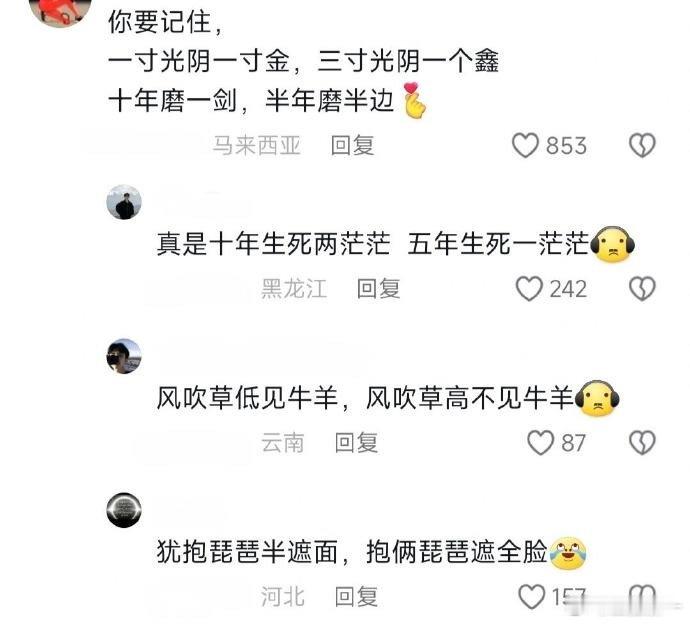Like the Heilongjiang comment with 242 likes

(529, 289)
